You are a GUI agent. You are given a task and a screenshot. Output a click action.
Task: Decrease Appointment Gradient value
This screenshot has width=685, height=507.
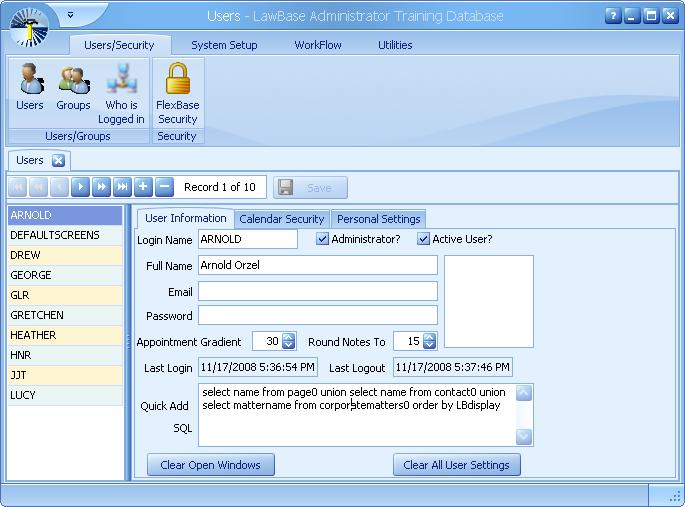289,345
